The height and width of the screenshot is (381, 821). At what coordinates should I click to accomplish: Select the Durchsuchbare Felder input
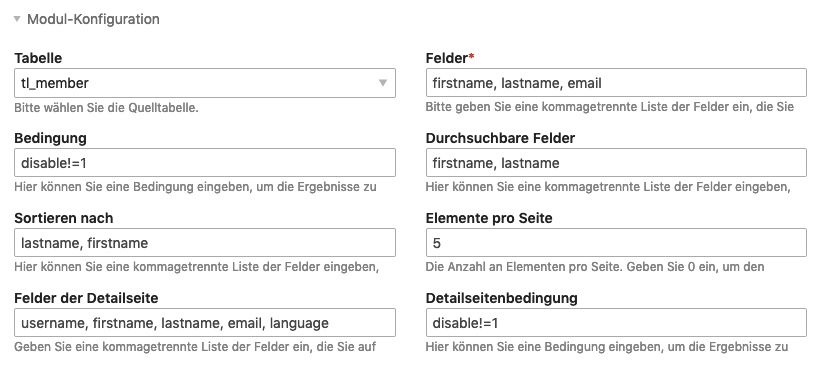(616, 163)
